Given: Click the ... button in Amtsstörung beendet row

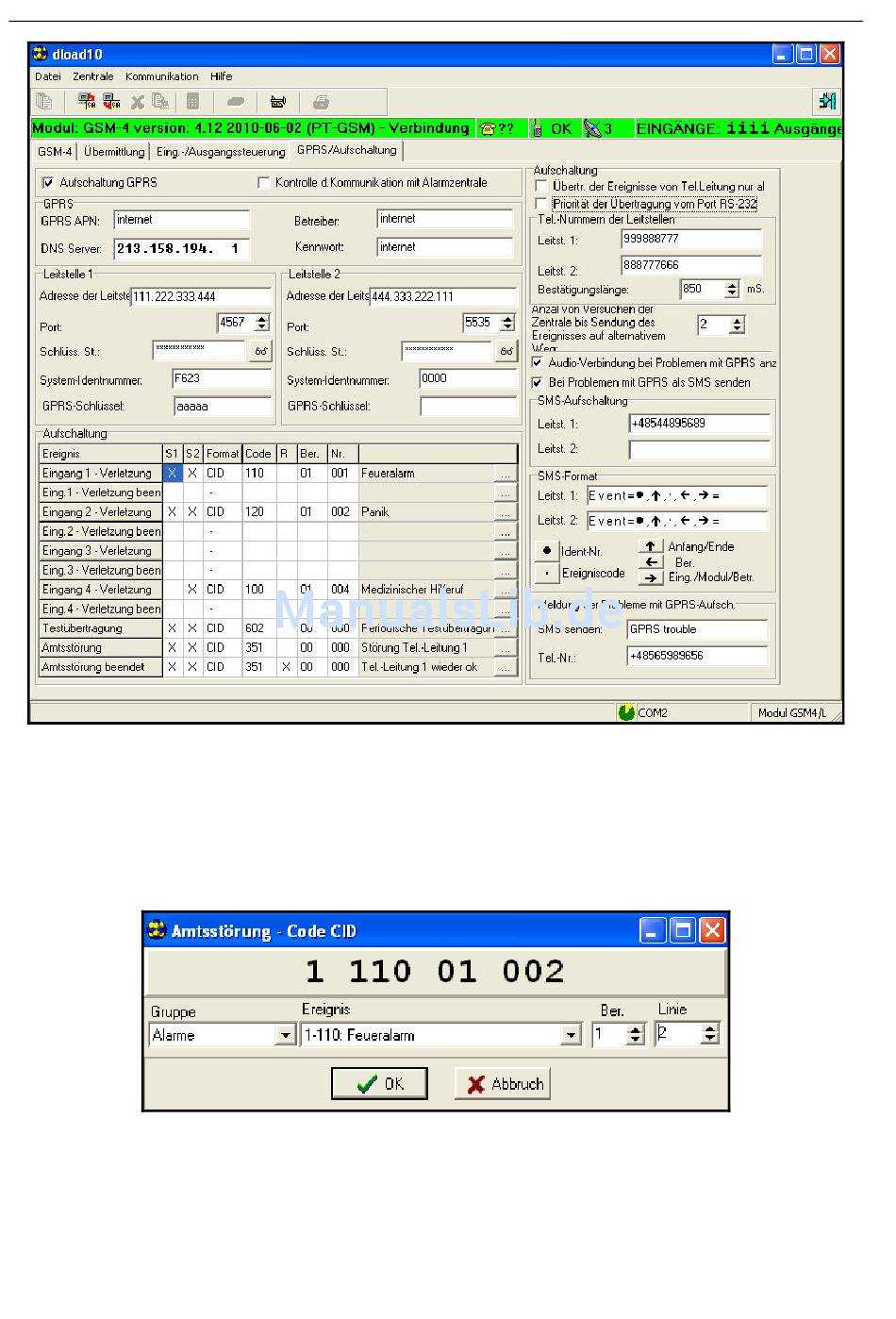Looking at the screenshot, I should [506, 667].
